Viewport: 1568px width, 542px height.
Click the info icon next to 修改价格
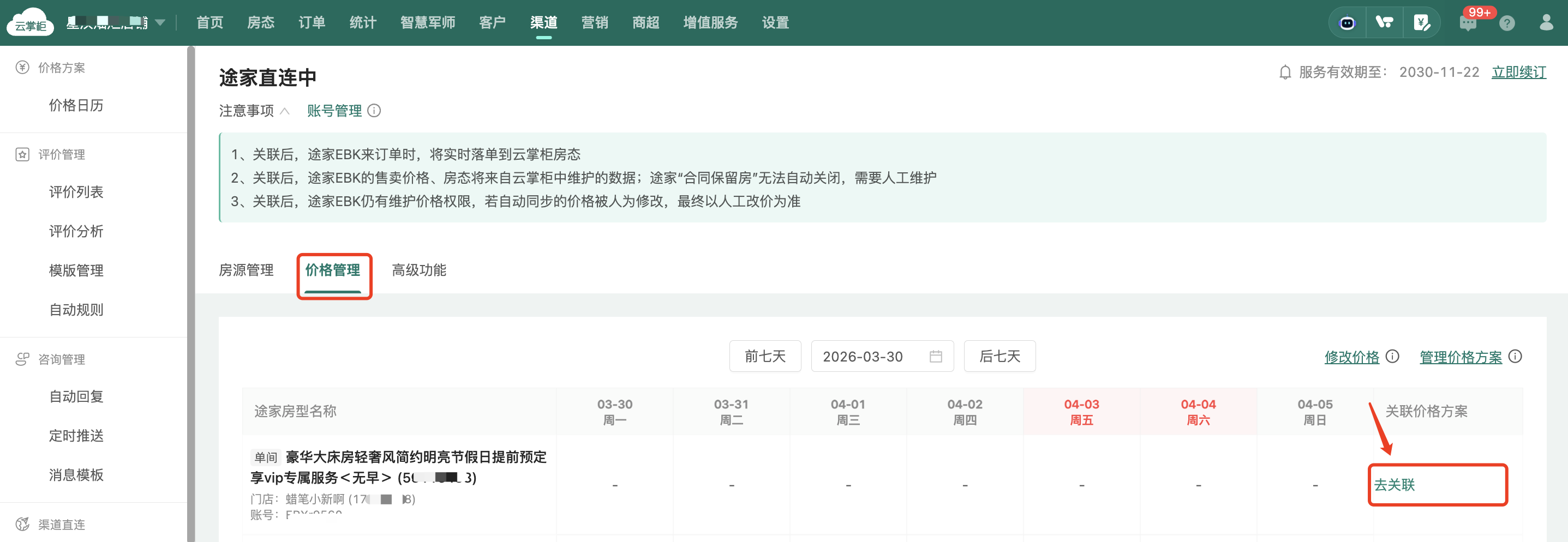pyautogui.click(x=1392, y=357)
